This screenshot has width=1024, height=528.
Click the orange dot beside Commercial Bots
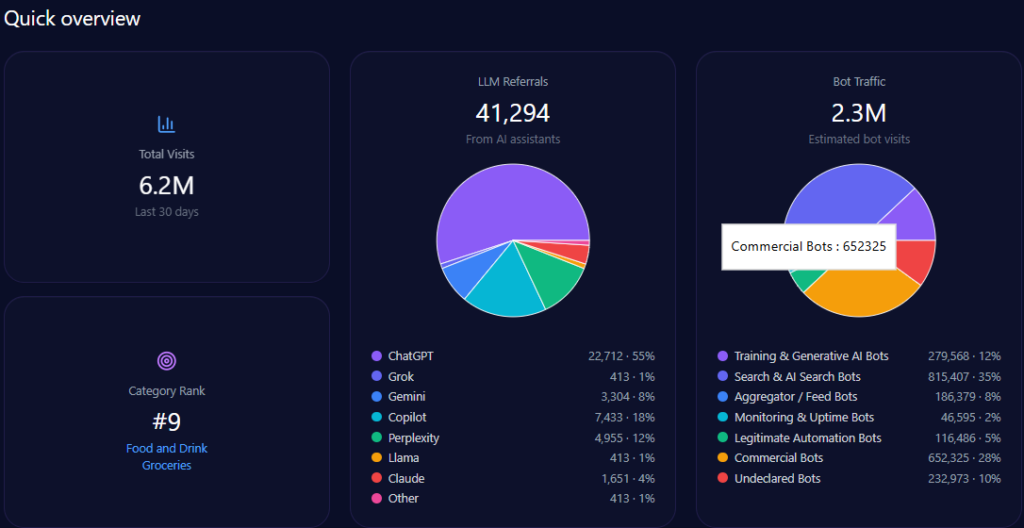(x=722, y=458)
